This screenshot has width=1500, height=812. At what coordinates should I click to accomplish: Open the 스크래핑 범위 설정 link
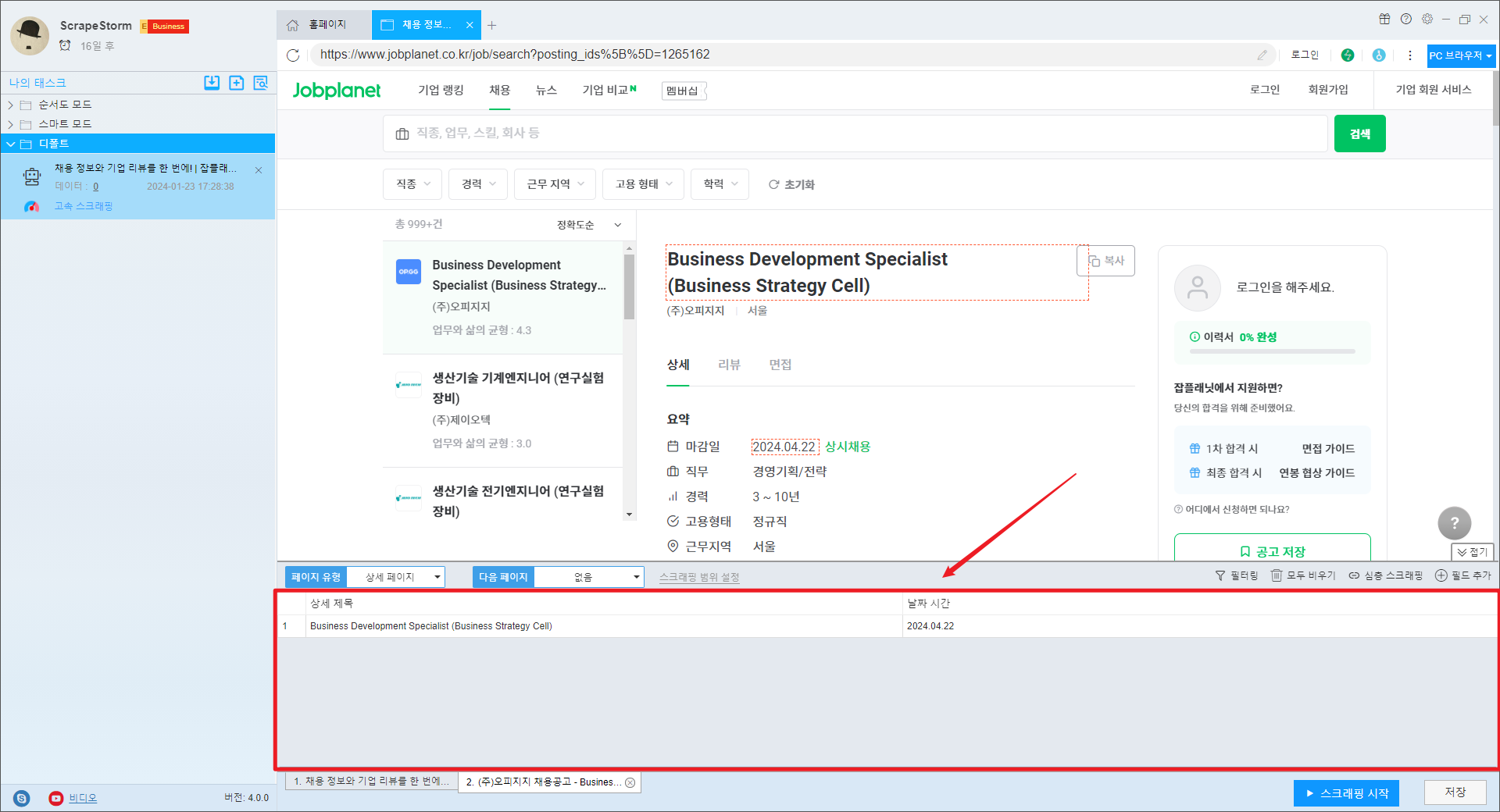pyautogui.click(x=699, y=577)
